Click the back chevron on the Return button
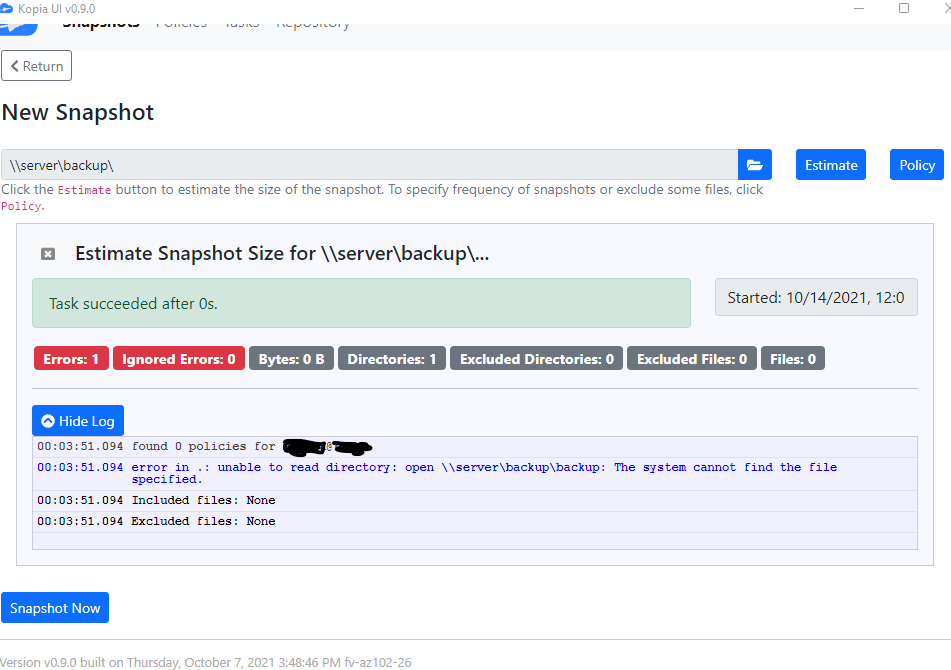The image size is (951, 670). tap(14, 65)
